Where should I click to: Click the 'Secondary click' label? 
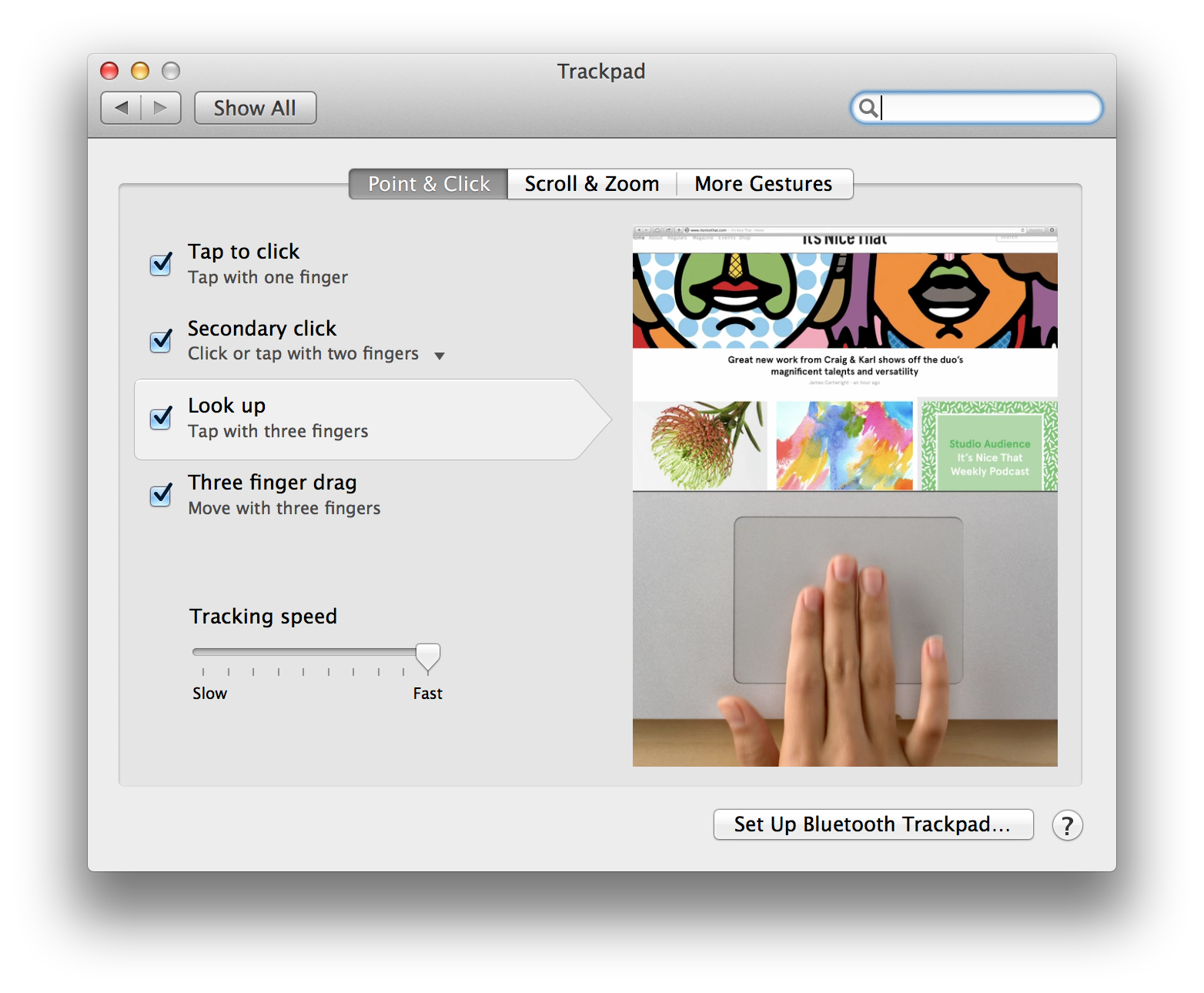(262, 329)
